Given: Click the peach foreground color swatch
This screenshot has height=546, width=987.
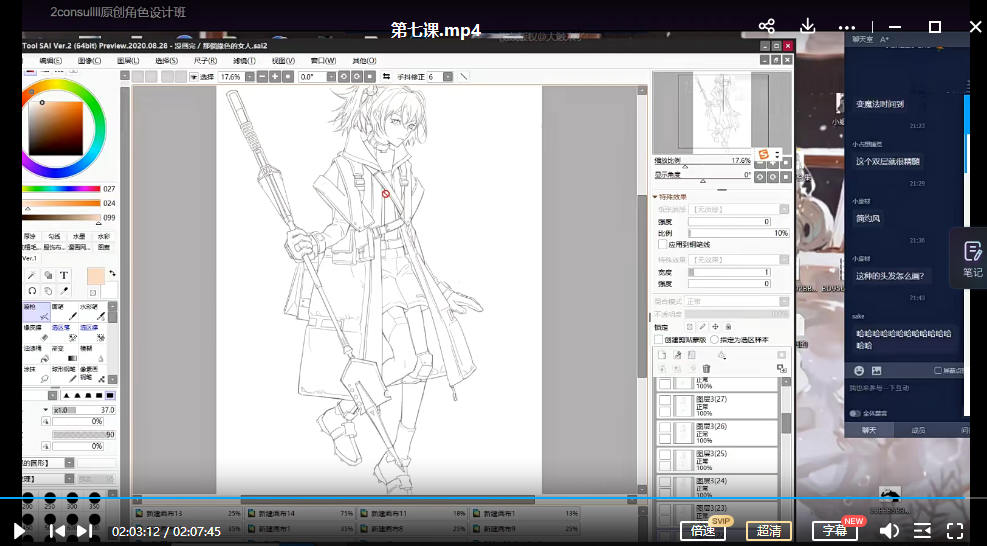Looking at the screenshot, I should tap(96, 277).
